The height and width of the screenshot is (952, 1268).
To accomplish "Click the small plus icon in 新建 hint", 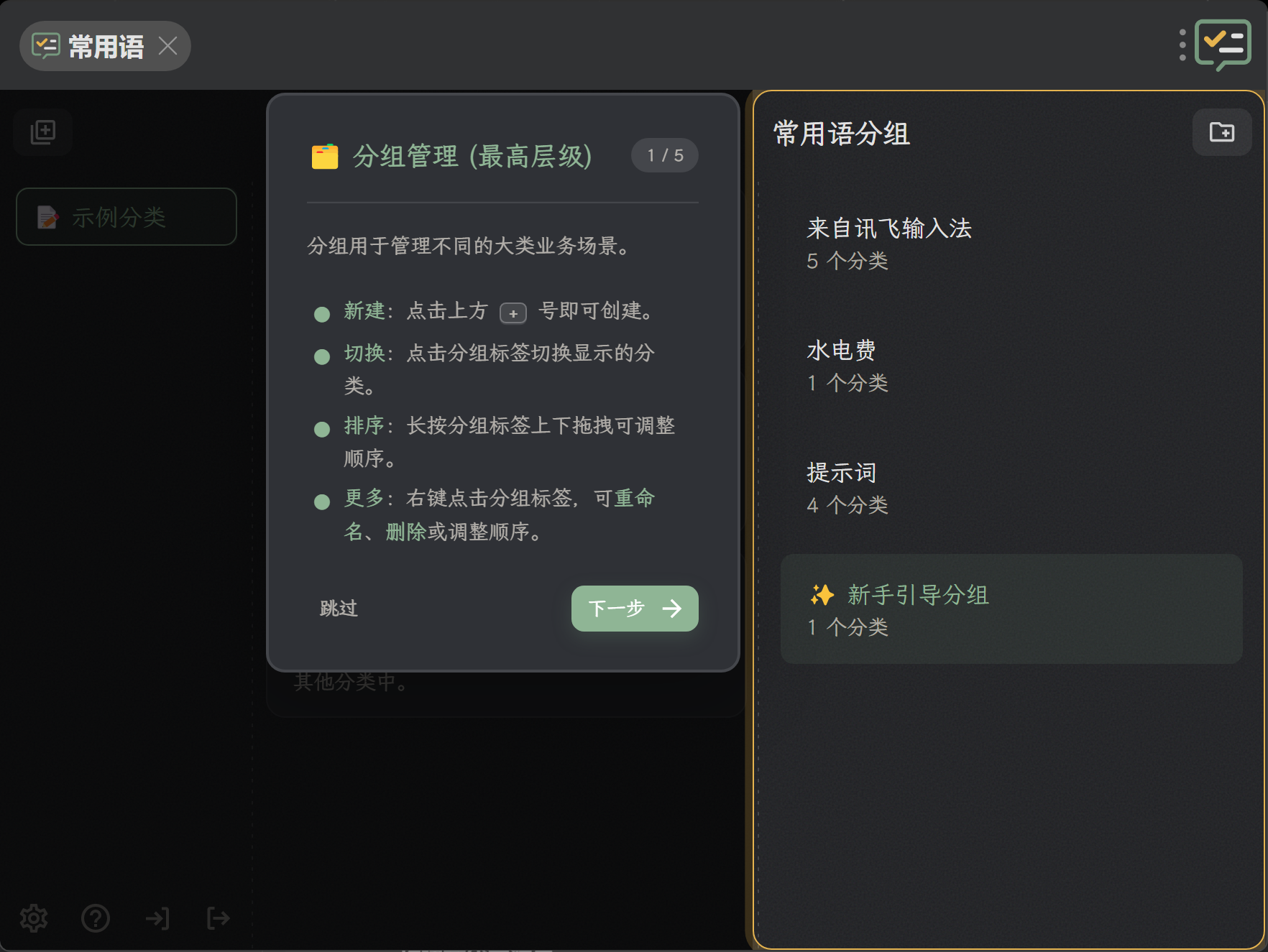I will pyautogui.click(x=513, y=313).
